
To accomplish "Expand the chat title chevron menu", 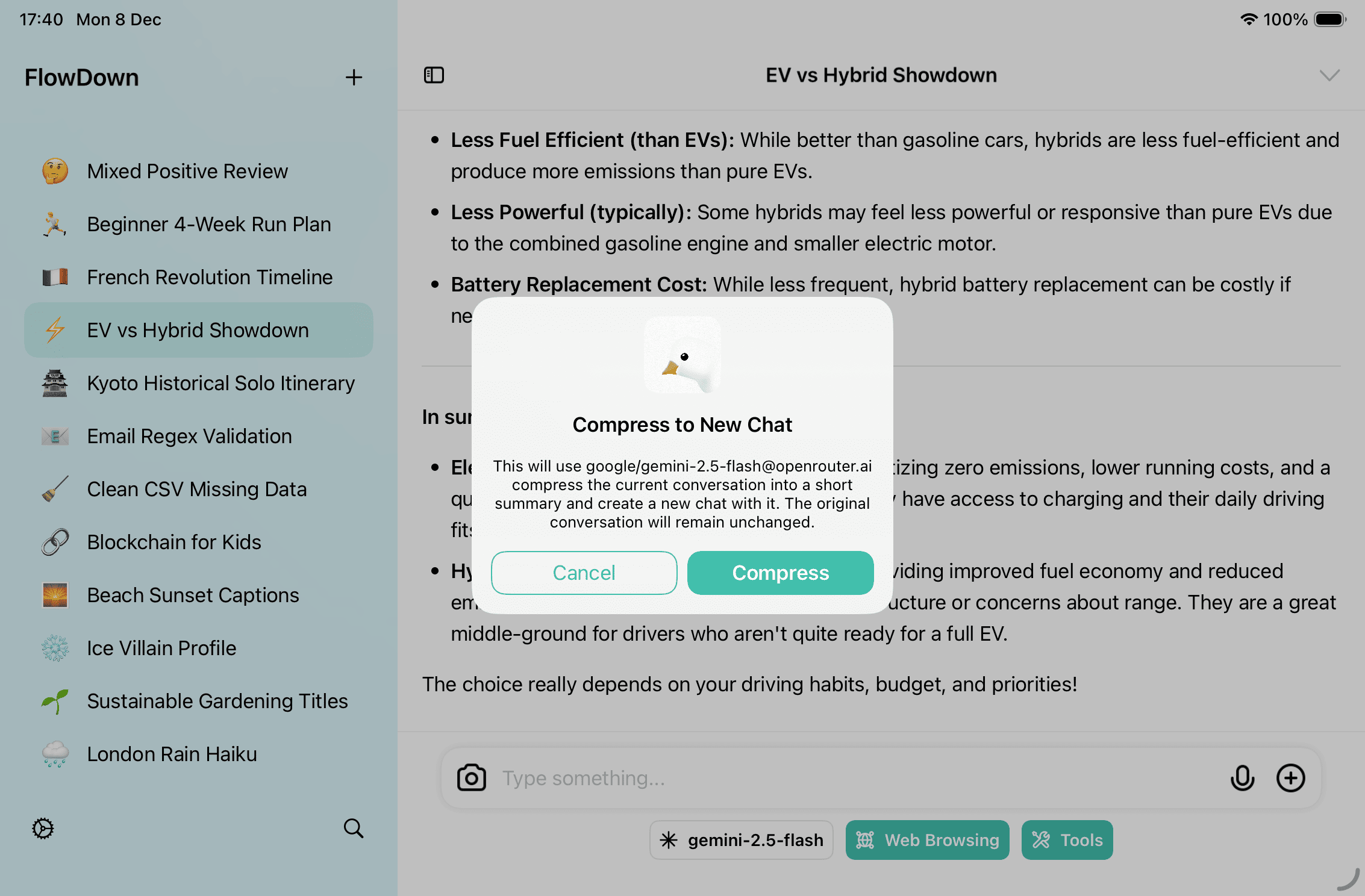I will tap(1329, 75).
